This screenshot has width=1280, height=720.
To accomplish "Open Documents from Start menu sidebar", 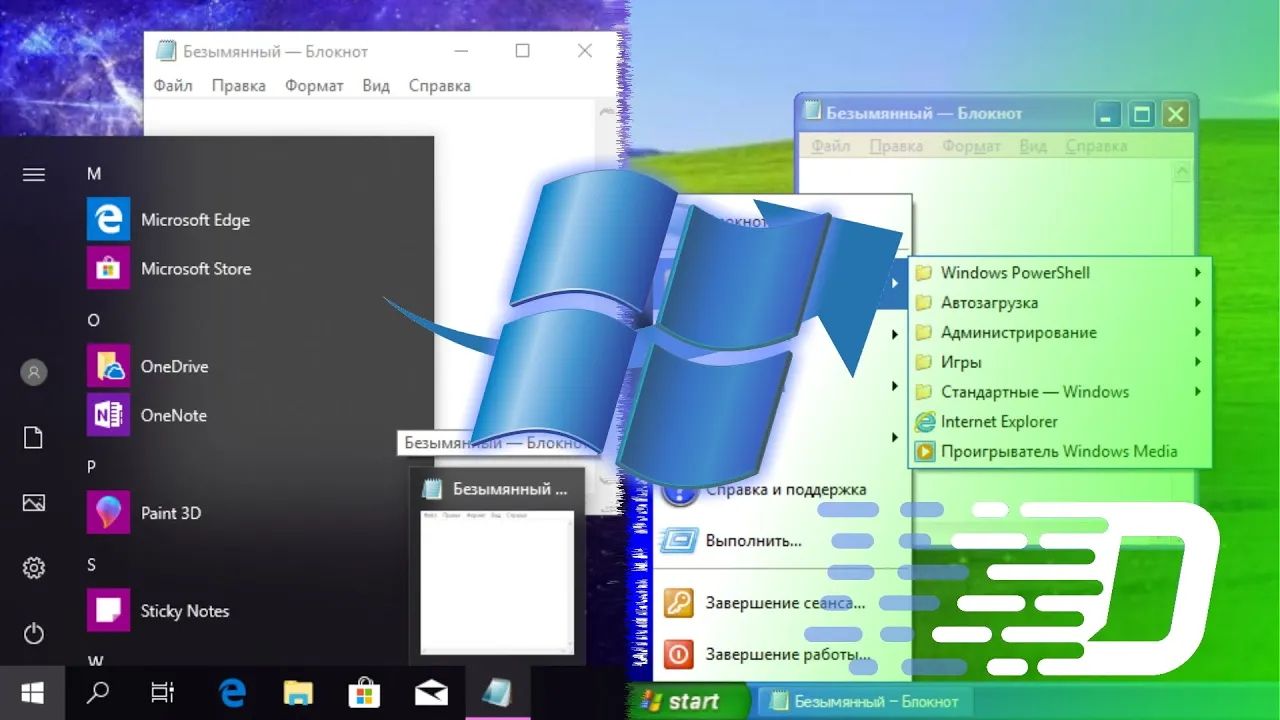I will tap(34, 438).
